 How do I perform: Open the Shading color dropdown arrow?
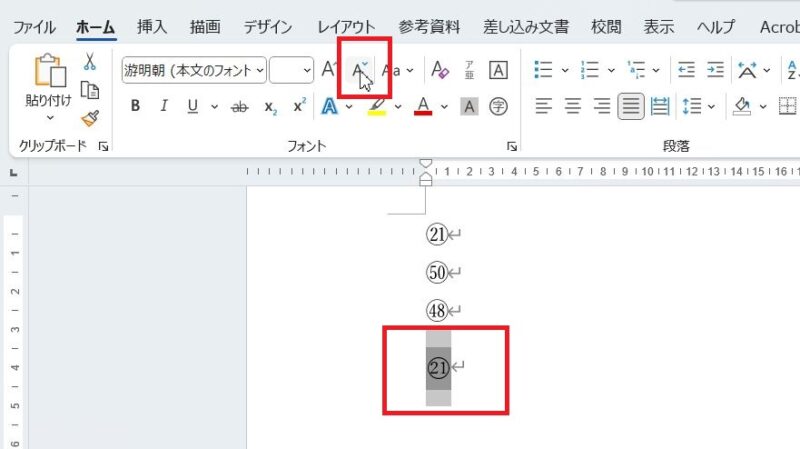763,107
